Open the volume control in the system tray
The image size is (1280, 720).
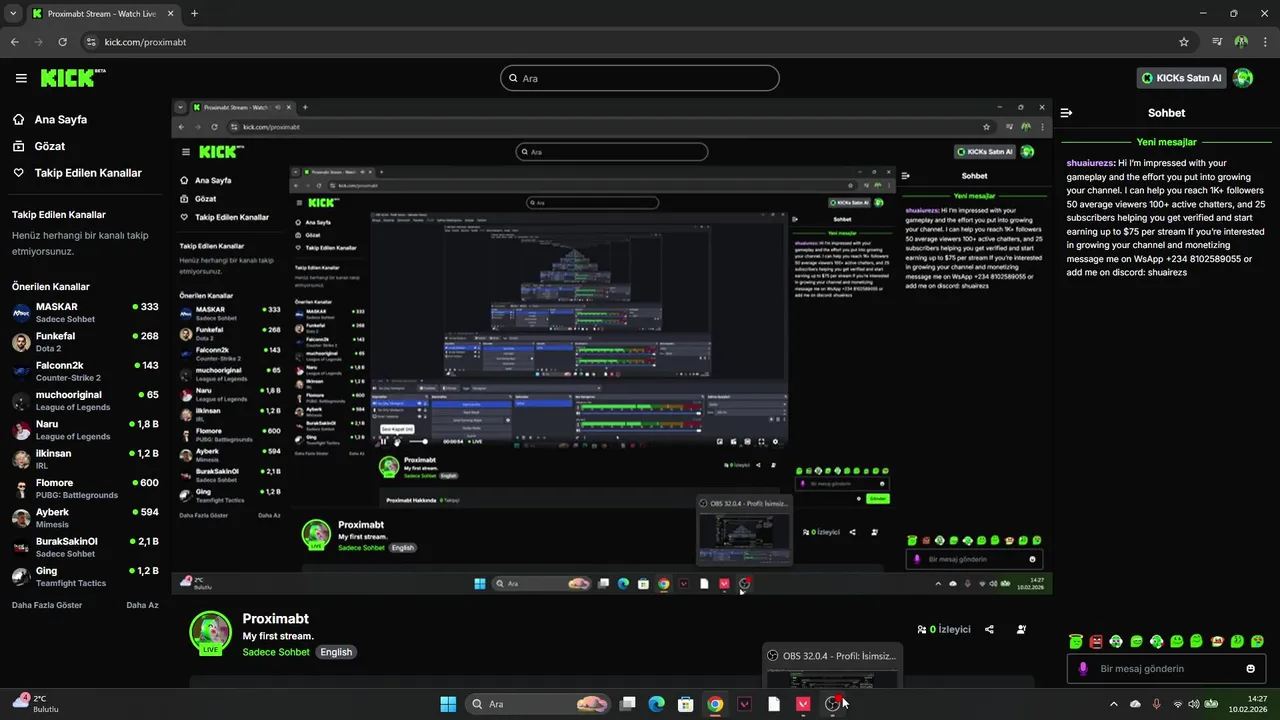pos(1194,704)
